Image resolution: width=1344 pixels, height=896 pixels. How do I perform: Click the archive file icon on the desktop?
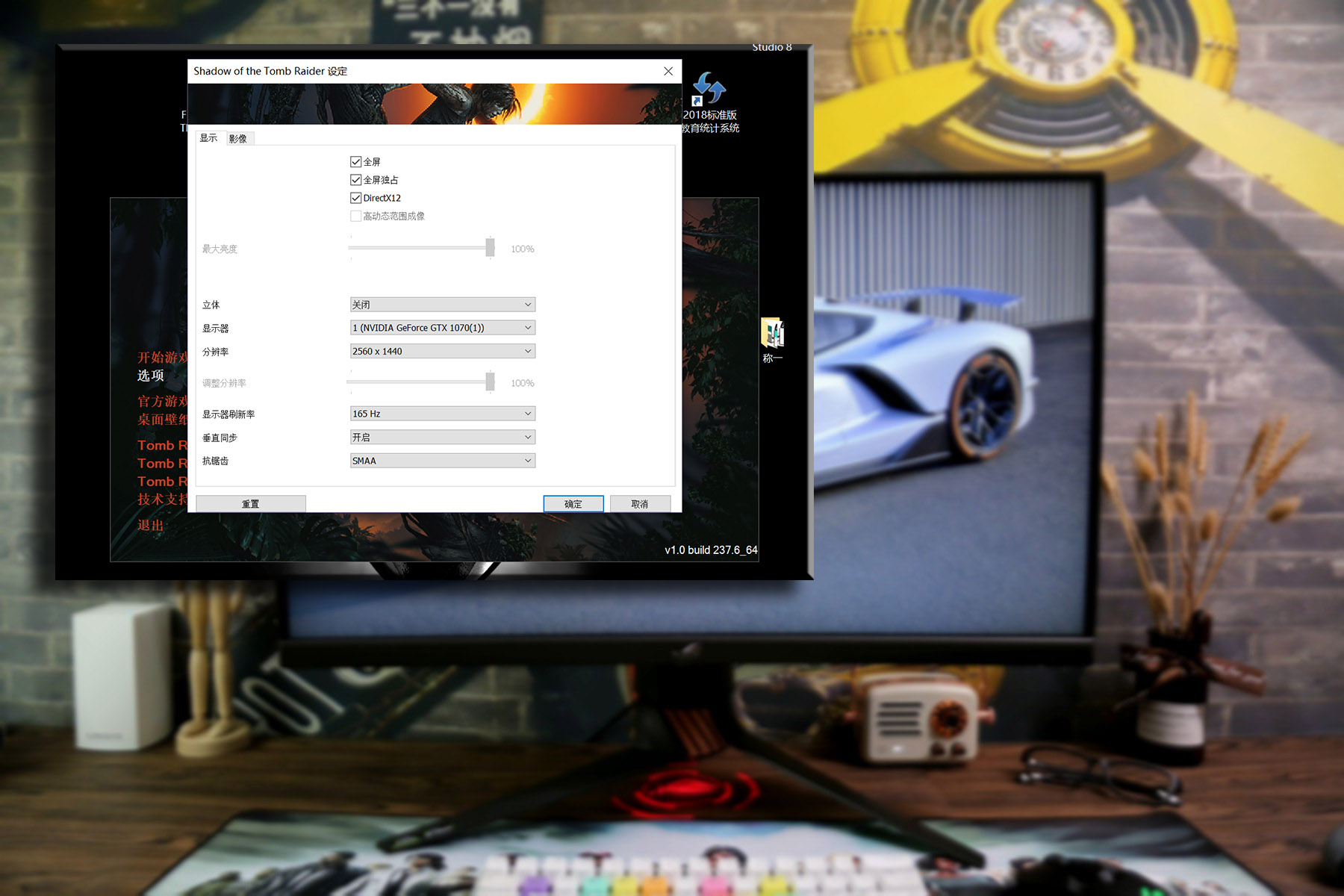pyautogui.click(x=772, y=333)
